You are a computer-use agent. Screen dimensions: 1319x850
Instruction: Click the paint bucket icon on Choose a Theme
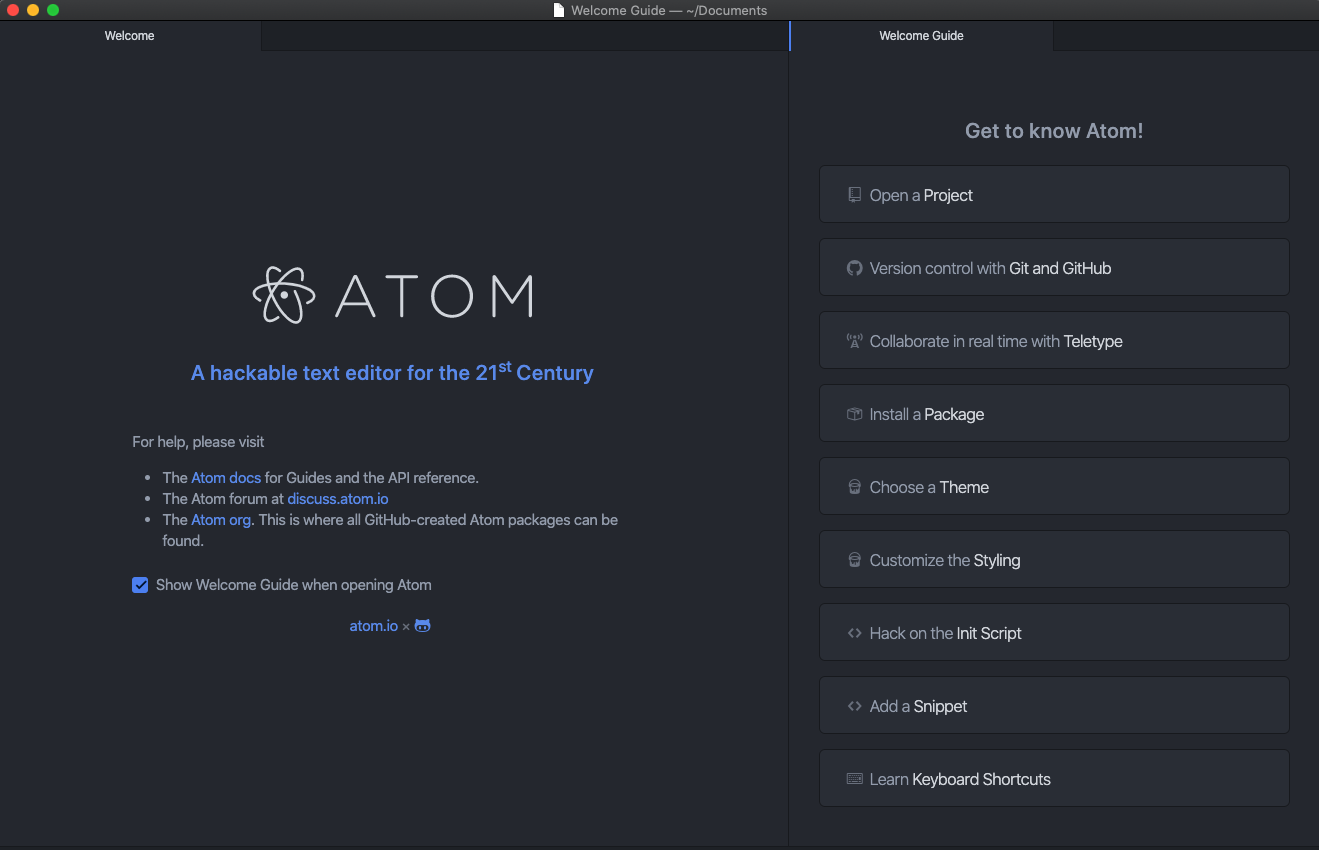pyautogui.click(x=854, y=486)
